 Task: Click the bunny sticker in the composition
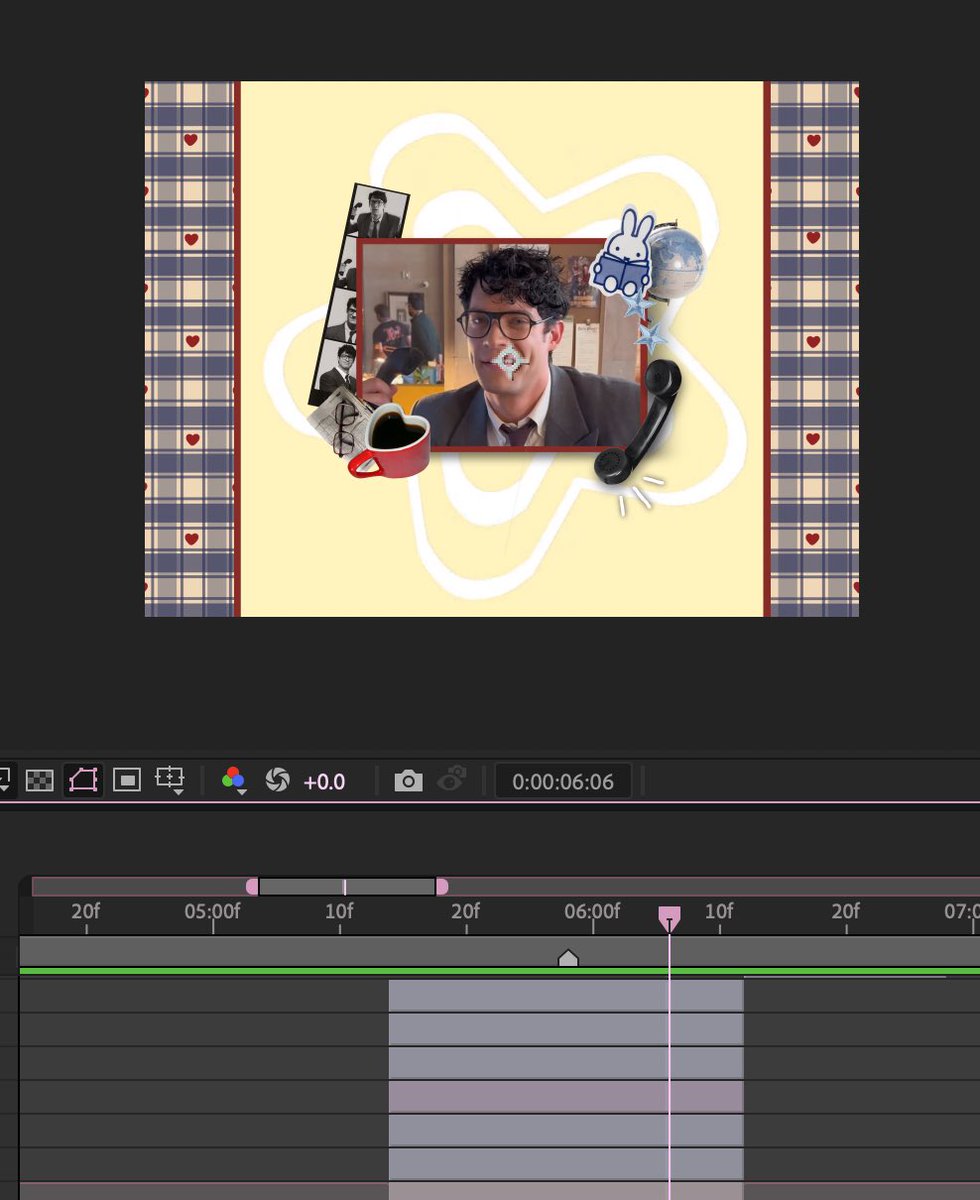pyautogui.click(x=623, y=251)
